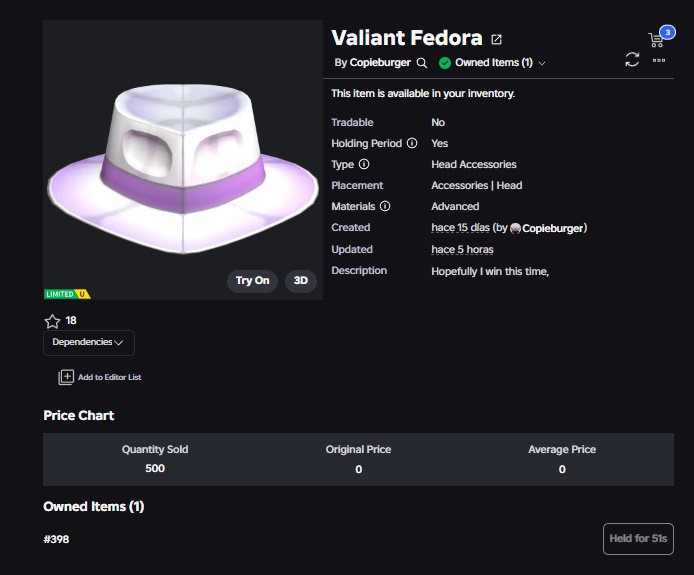
Task: Click the Original Price value
Action: (359, 469)
